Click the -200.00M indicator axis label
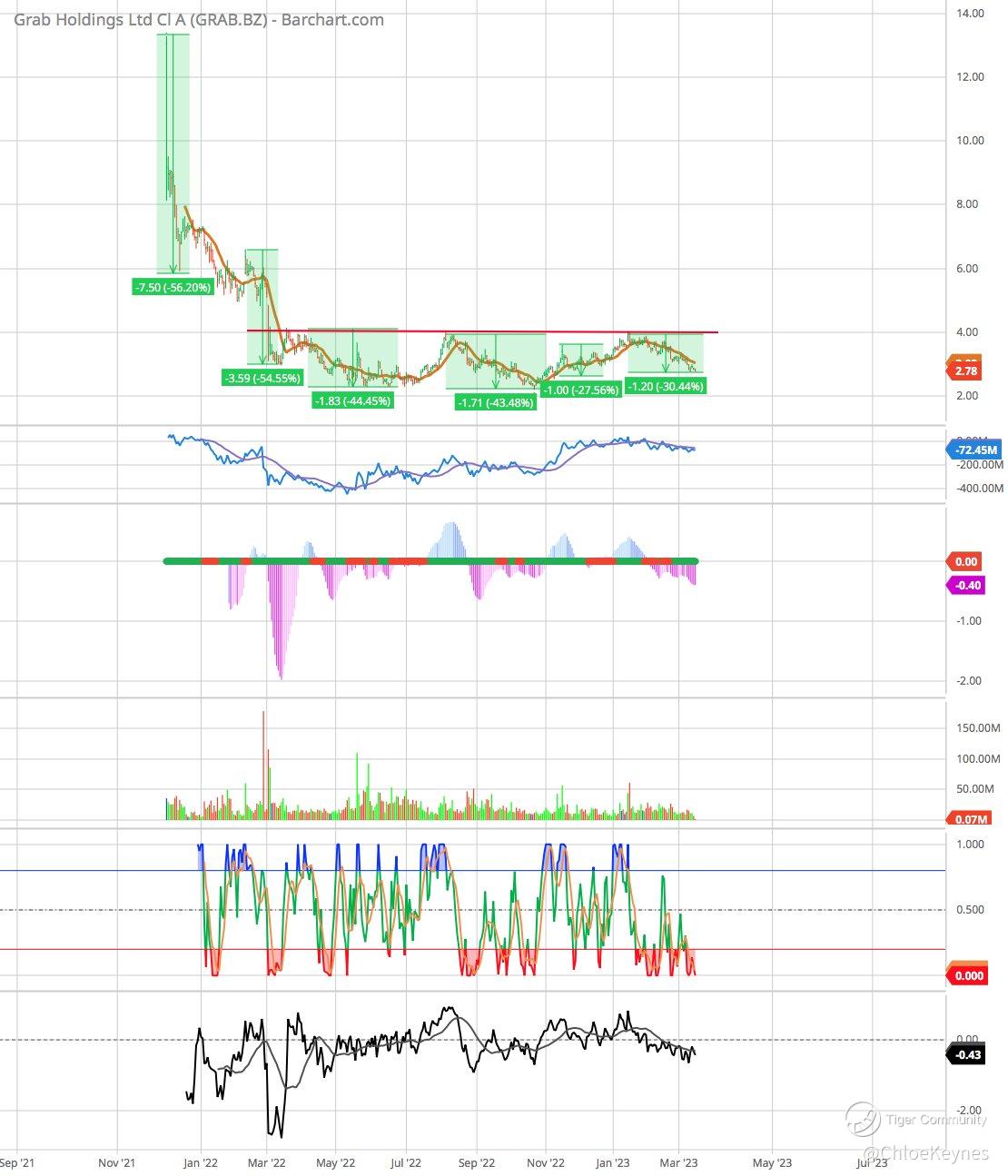 point(978,465)
